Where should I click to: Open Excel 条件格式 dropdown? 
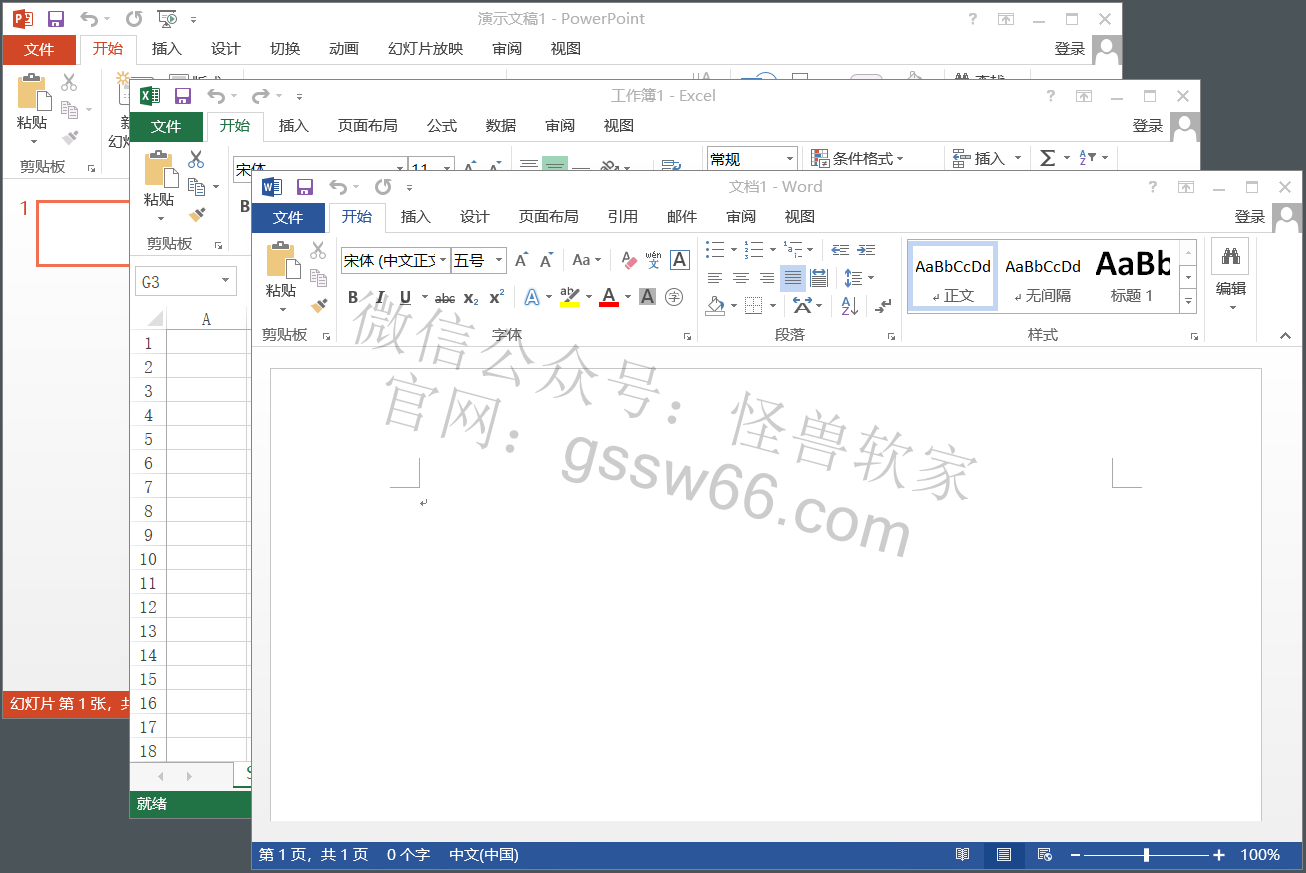(857, 158)
